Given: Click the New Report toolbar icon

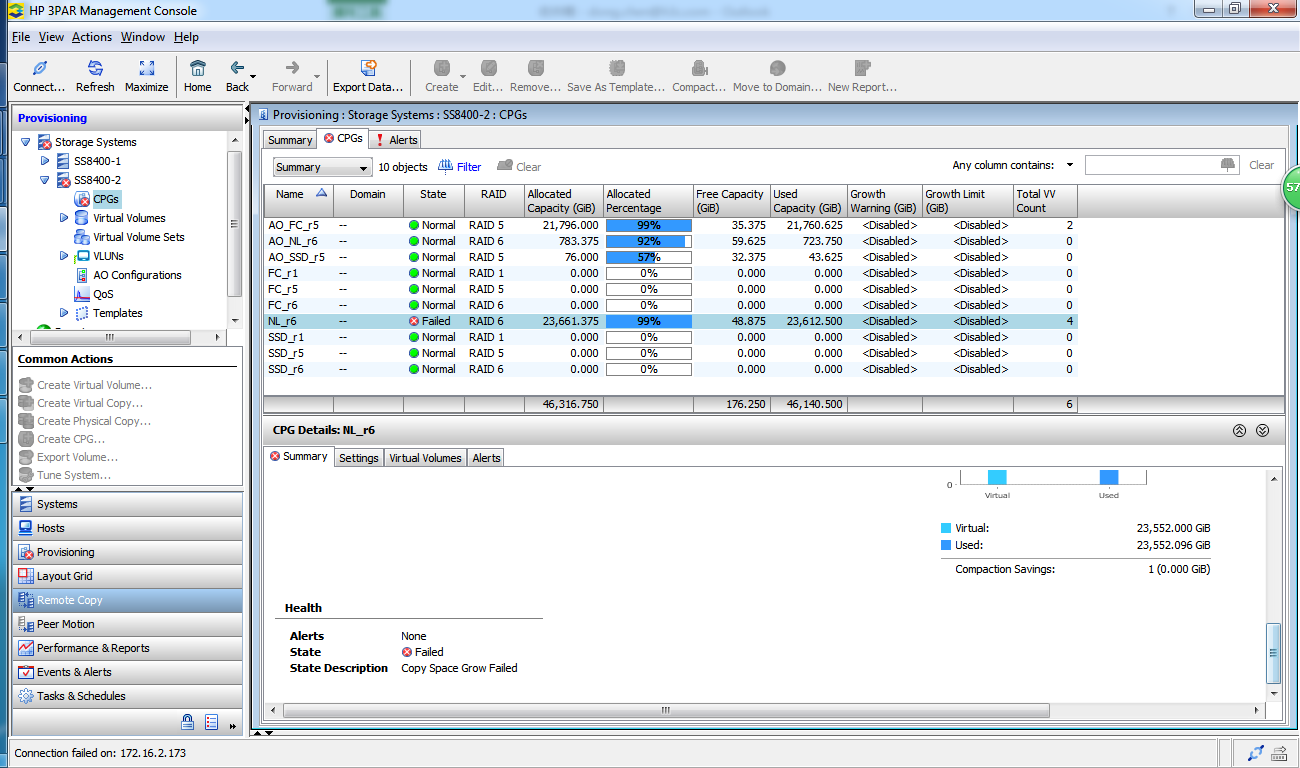Looking at the screenshot, I should 862,68.
